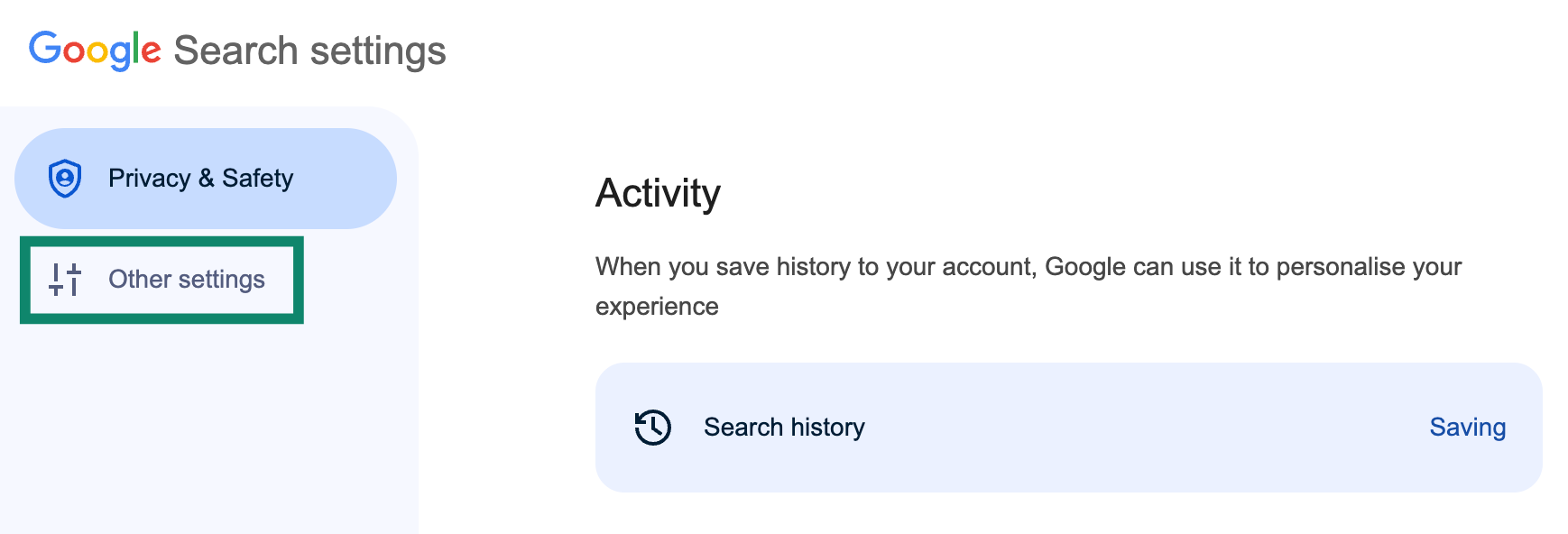Click the blue capital G in Google logo

pyautogui.click(x=44, y=48)
